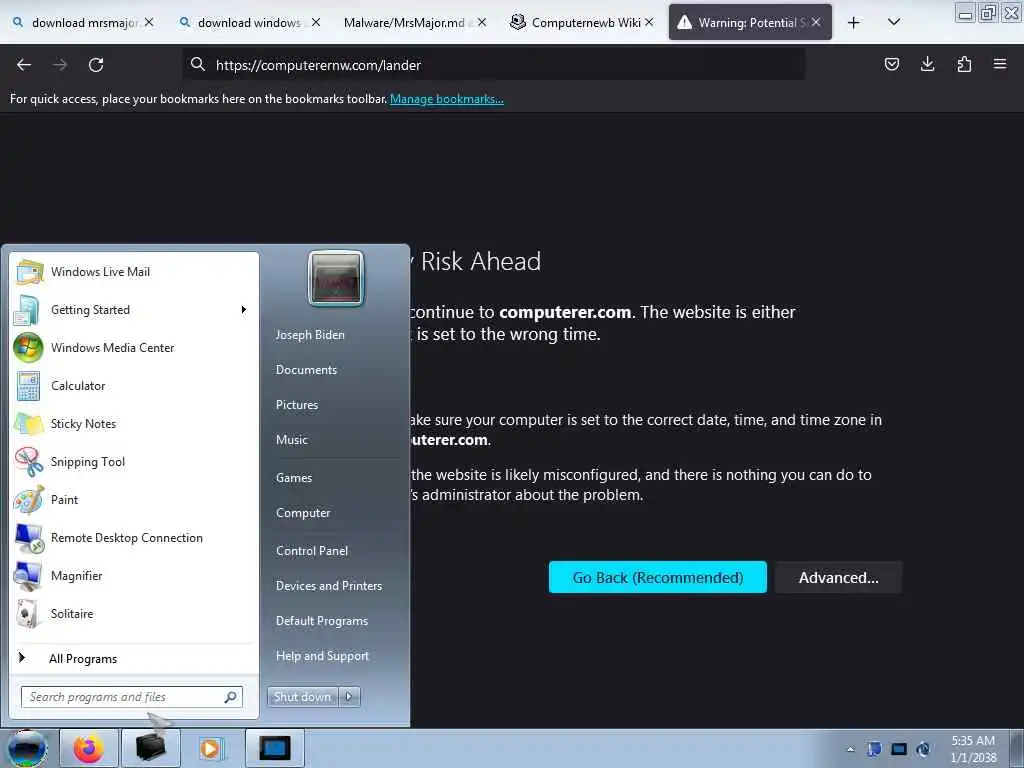Open Windows Media Center

pos(134,347)
